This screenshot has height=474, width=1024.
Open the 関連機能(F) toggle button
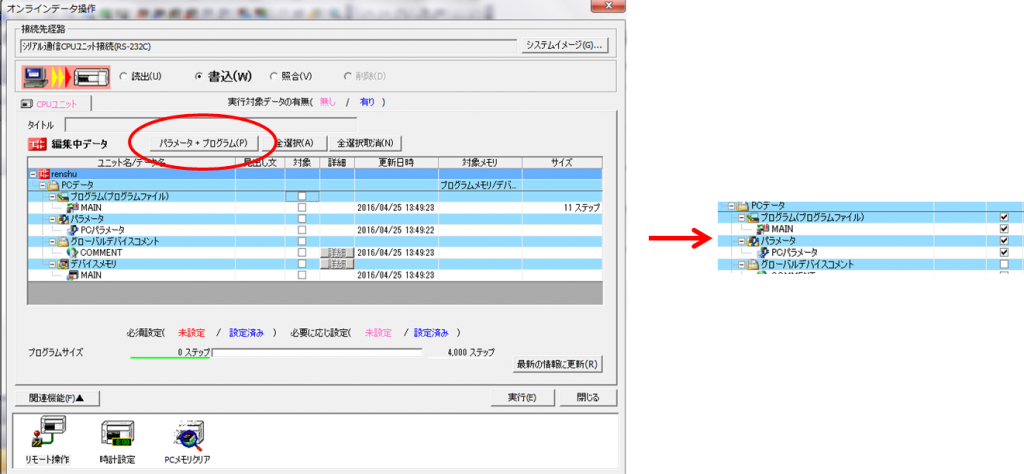pos(56,398)
